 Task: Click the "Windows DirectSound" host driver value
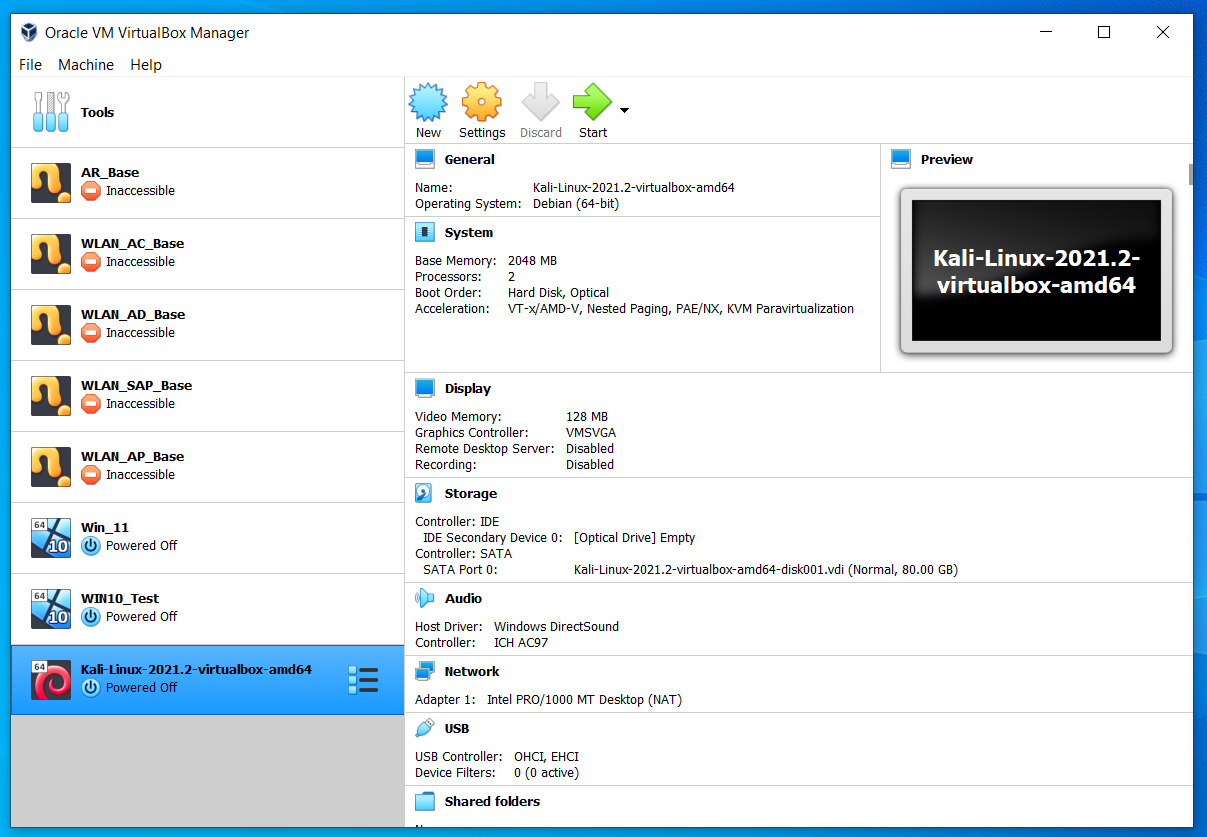click(x=556, y=626)
